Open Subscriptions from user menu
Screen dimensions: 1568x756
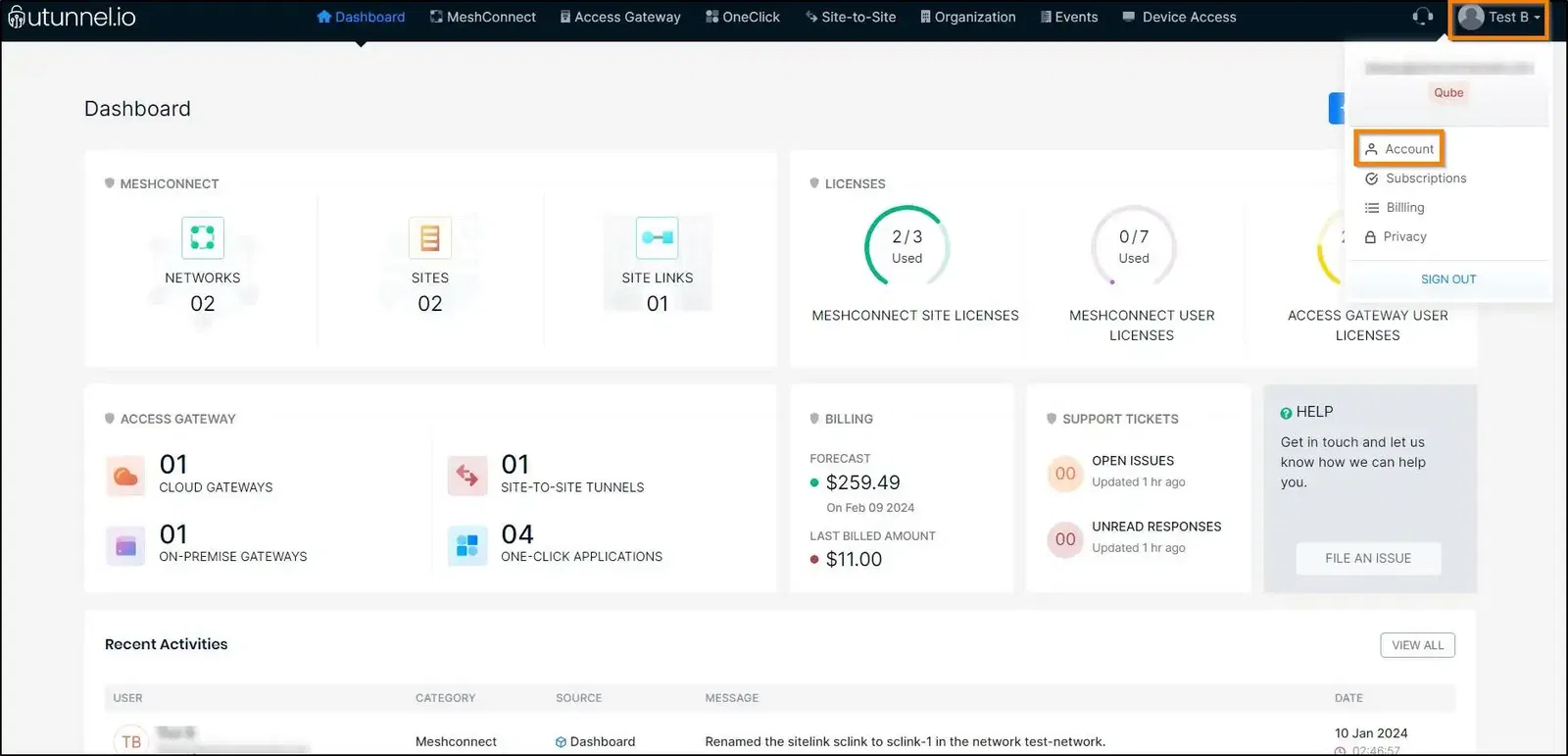point(1416,178)
